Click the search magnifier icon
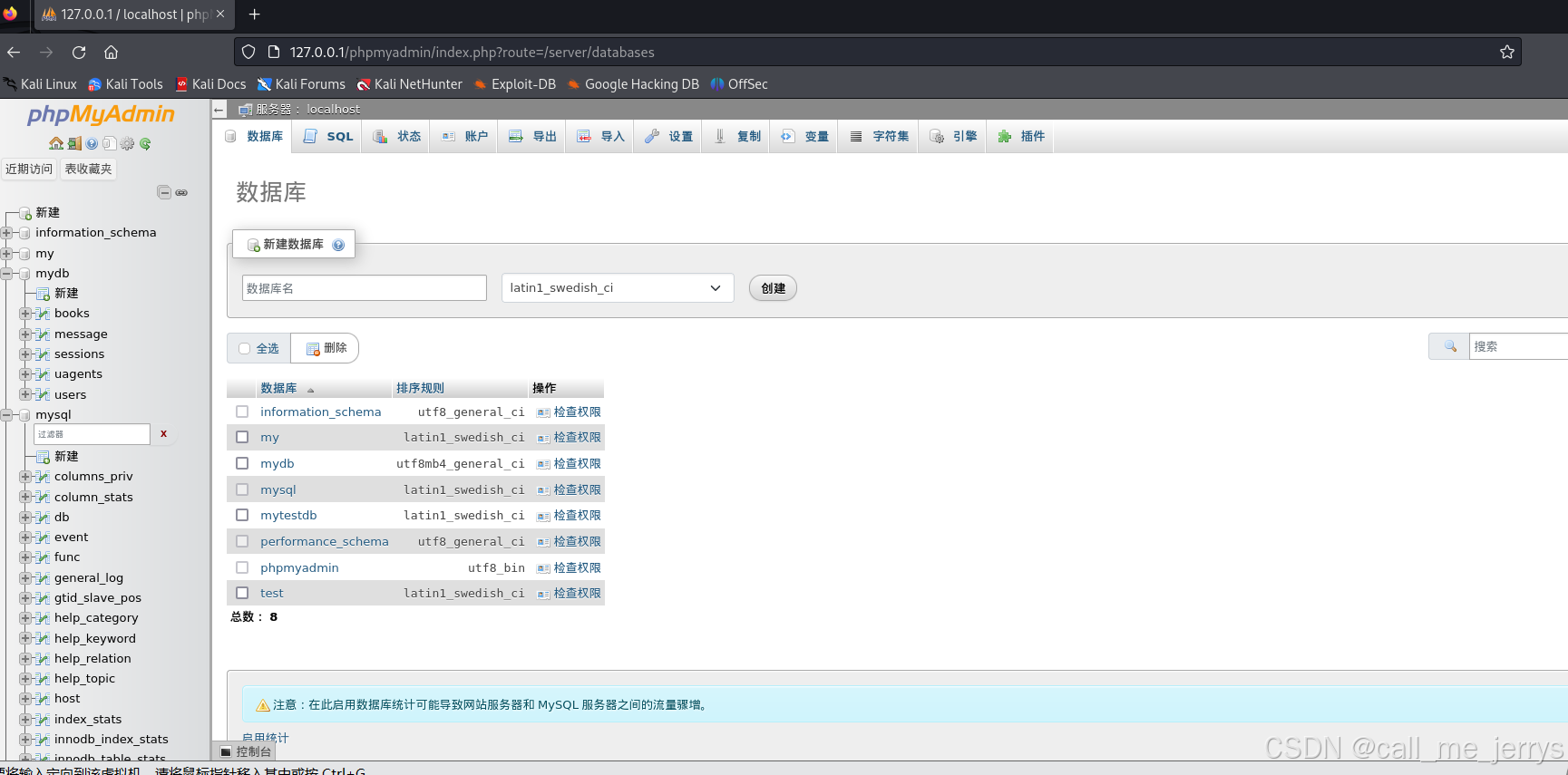 click(x=1450, y=346)
